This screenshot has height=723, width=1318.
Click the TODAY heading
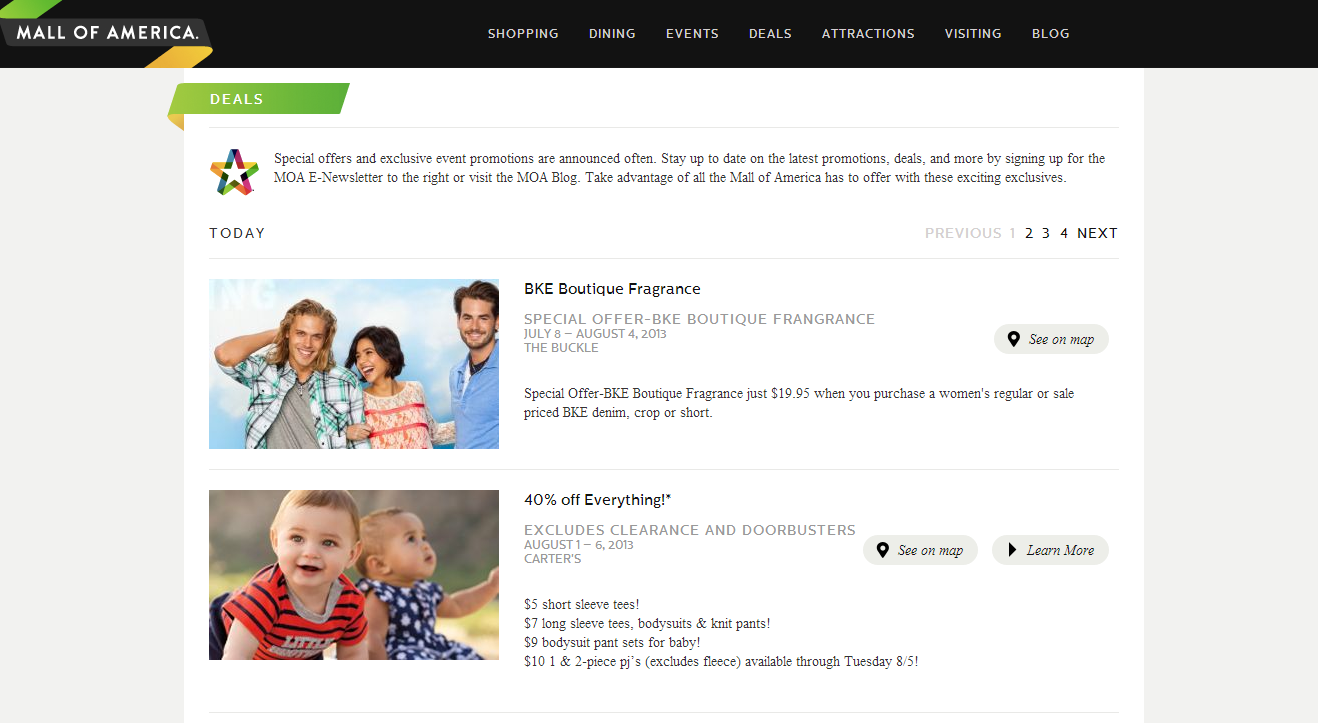237,233
